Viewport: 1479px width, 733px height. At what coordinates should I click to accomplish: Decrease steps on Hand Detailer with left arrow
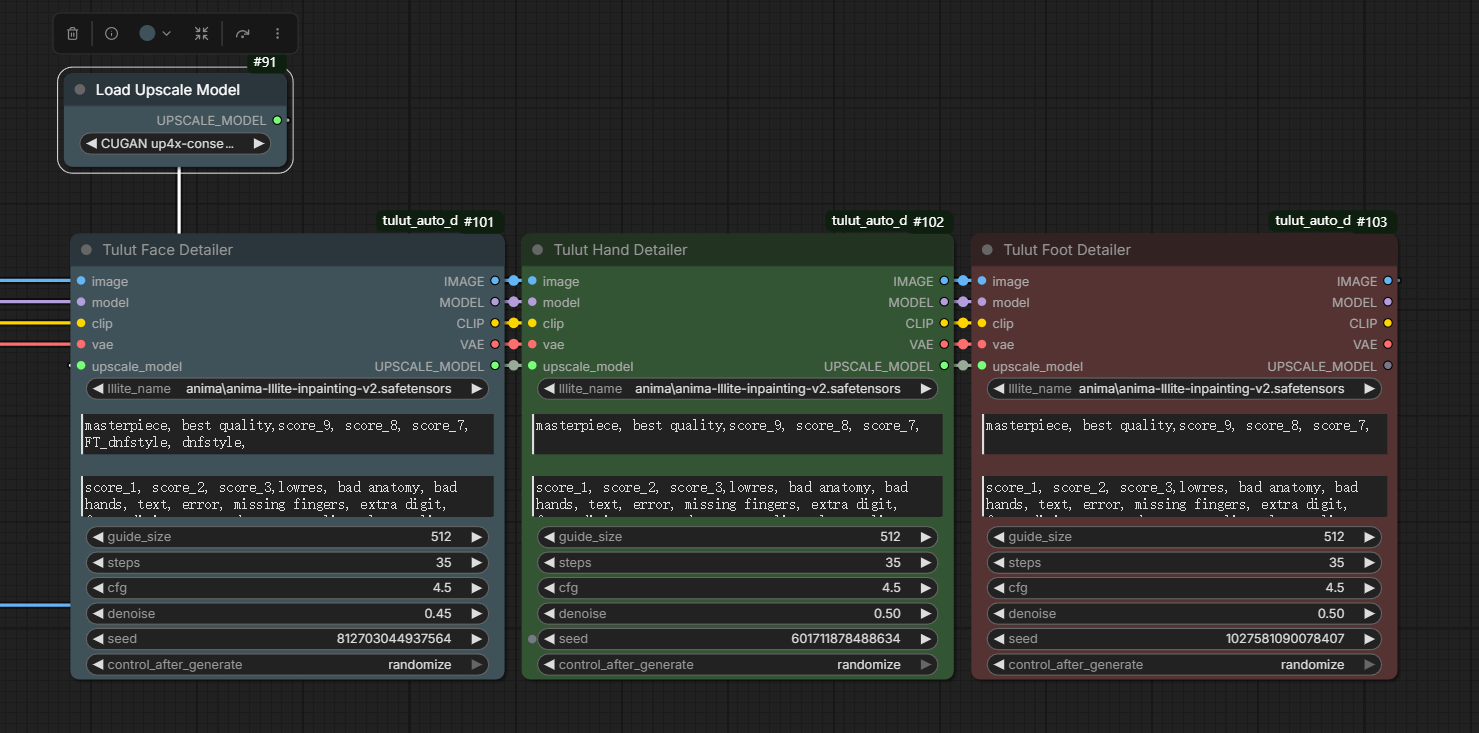tap(548, 563)
